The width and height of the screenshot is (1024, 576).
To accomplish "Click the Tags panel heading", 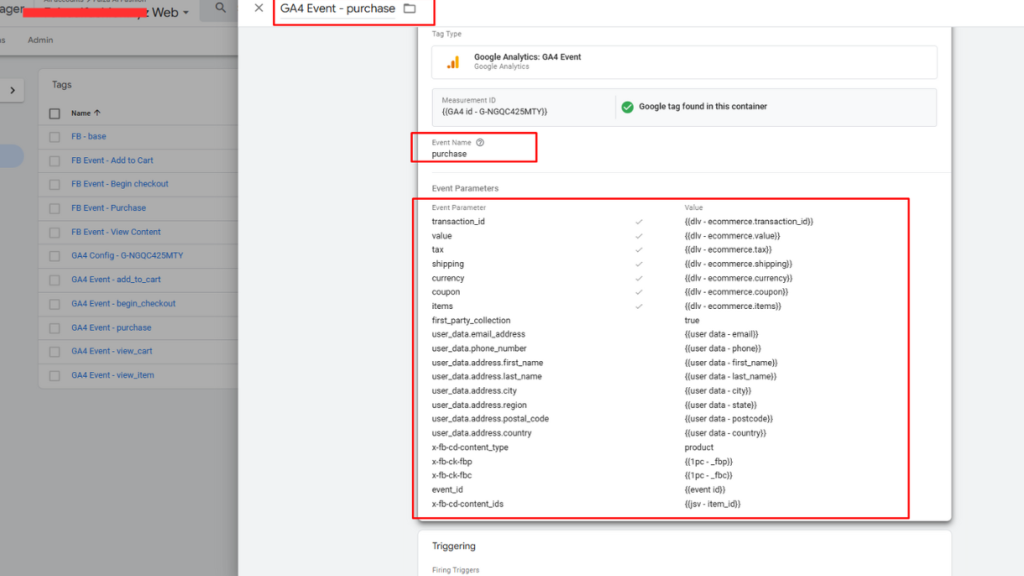I will [61, 84].
